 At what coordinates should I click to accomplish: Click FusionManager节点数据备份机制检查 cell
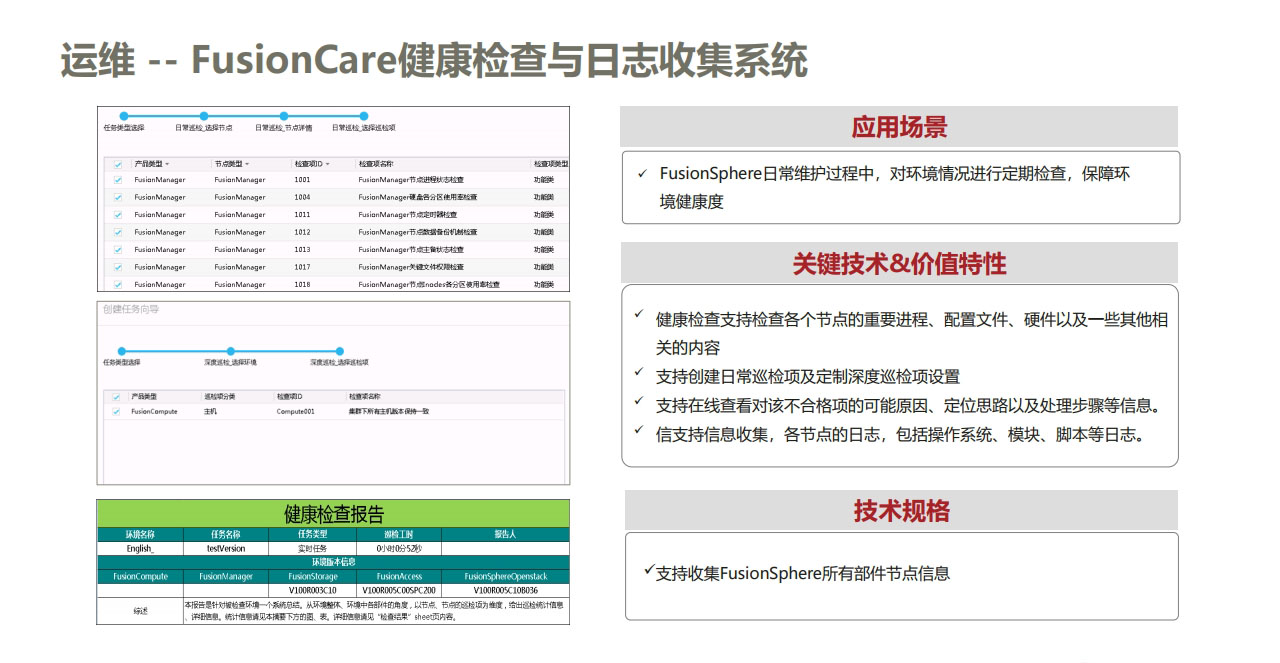(418, 232)
